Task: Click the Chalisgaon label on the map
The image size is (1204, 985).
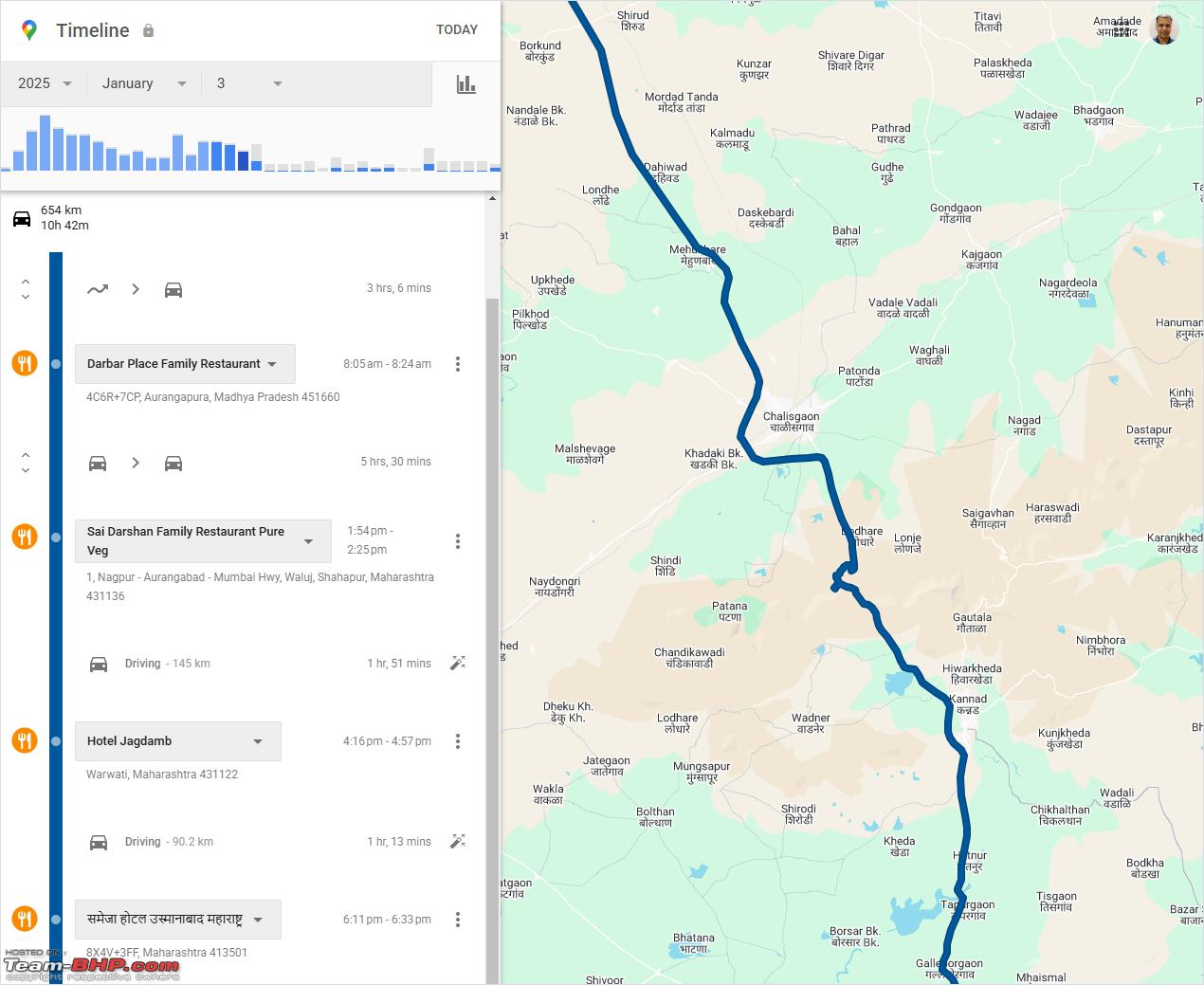Action: [x=792, y=422]
